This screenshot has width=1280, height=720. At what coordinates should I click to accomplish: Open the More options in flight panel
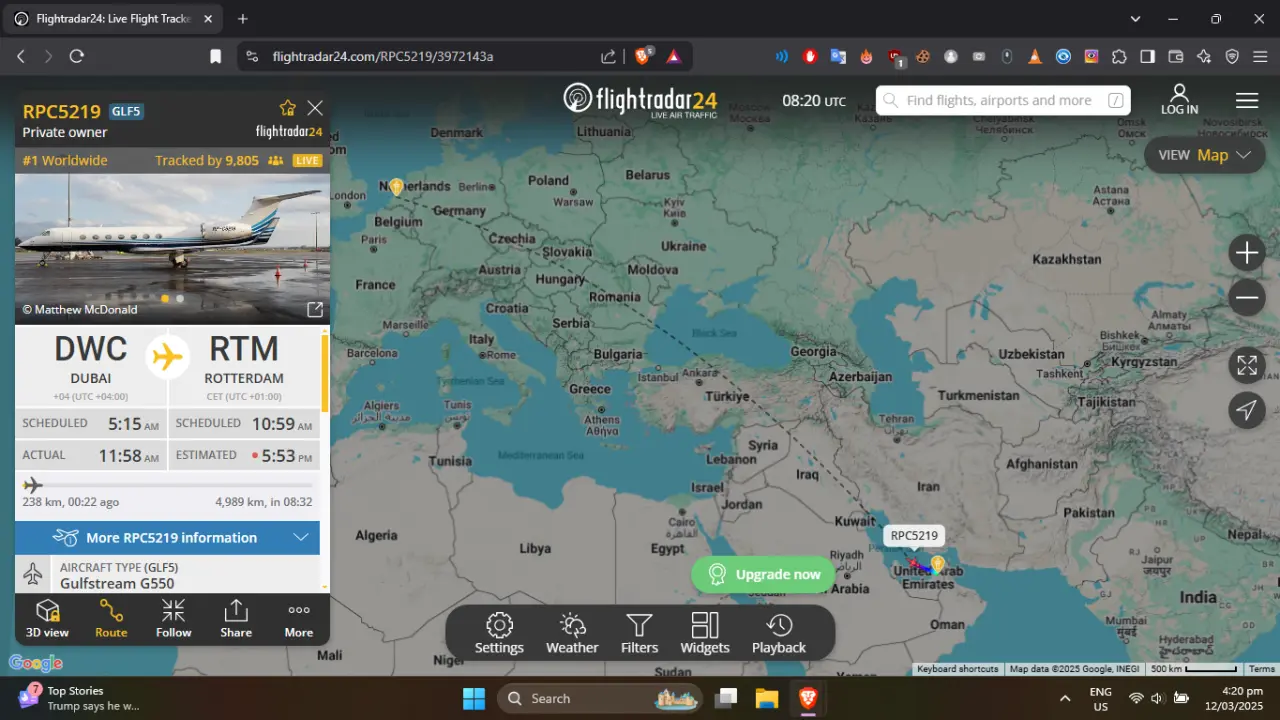(299, 618)
